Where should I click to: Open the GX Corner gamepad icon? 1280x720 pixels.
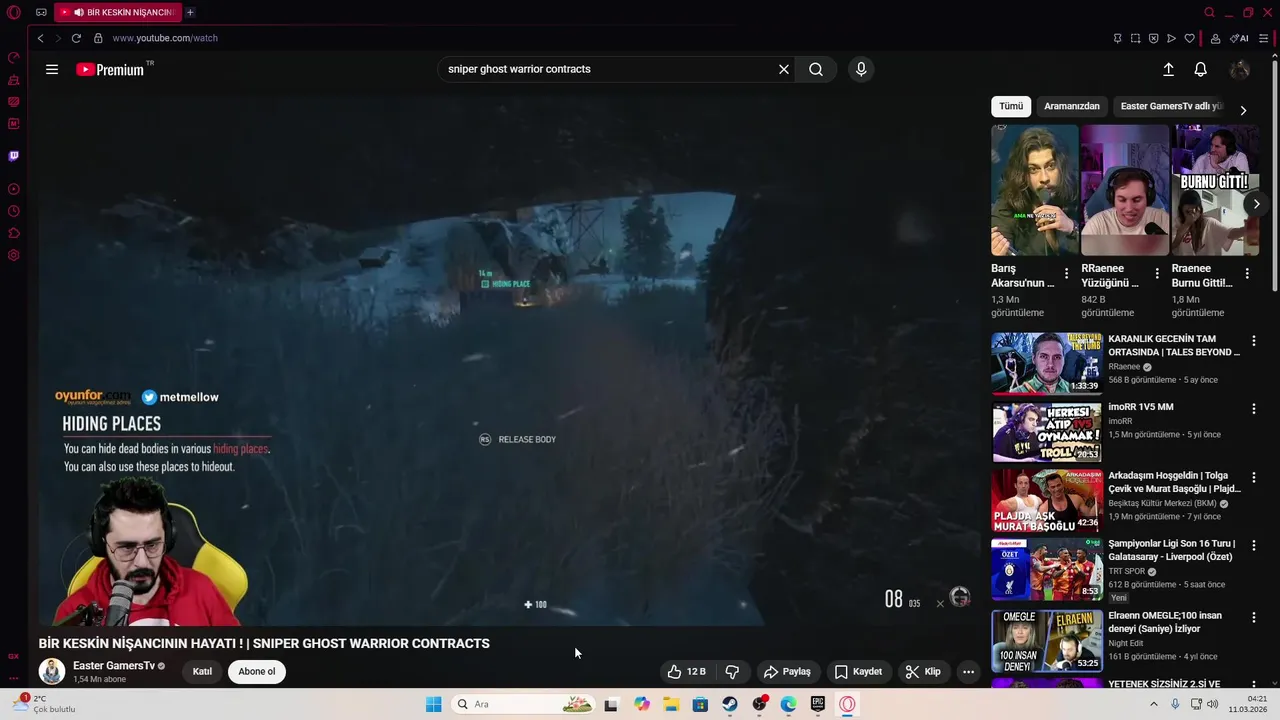pyautogui.click(x=41, y=12)
